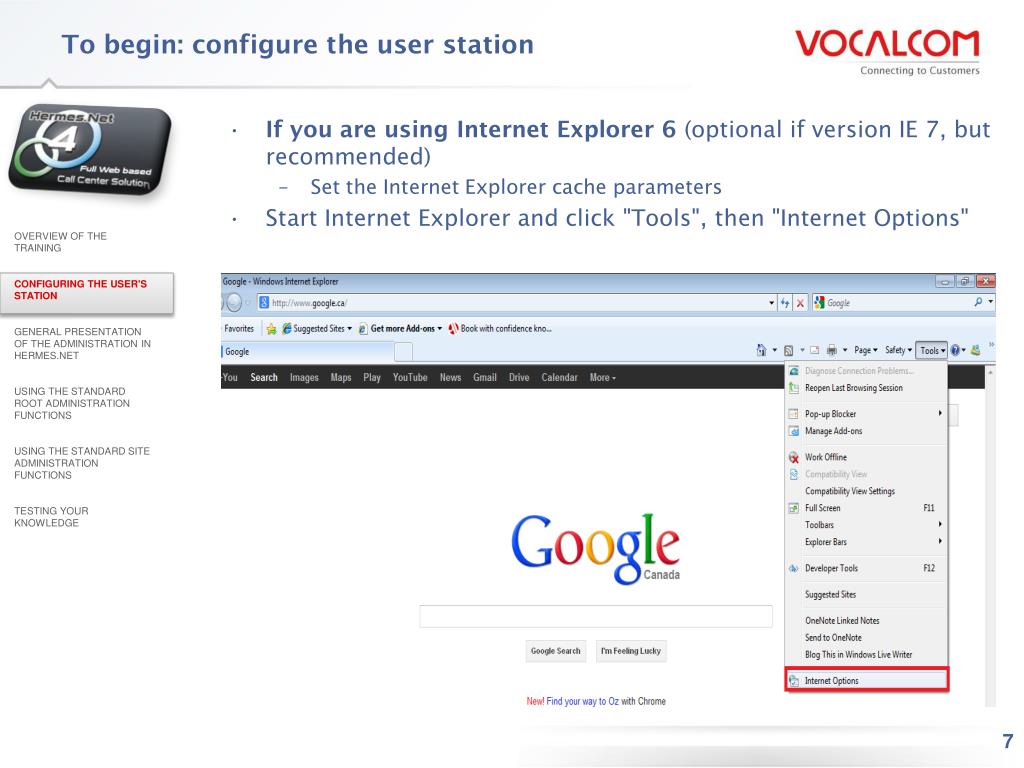
Task: Expand the Explorer Bars submenu arrow
Action: 940,541
